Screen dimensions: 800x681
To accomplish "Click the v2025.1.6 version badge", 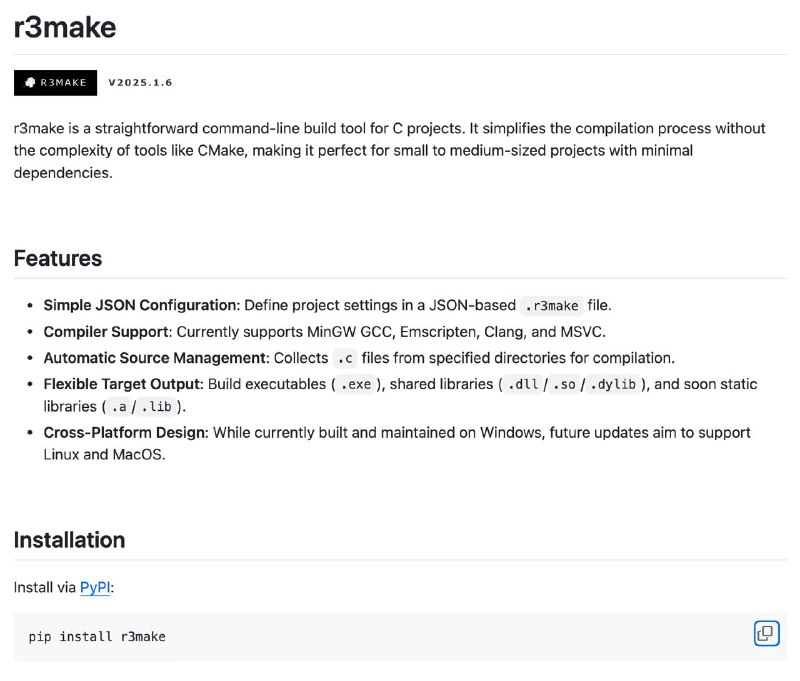I will pyautogui.click(x=140, y=83).
